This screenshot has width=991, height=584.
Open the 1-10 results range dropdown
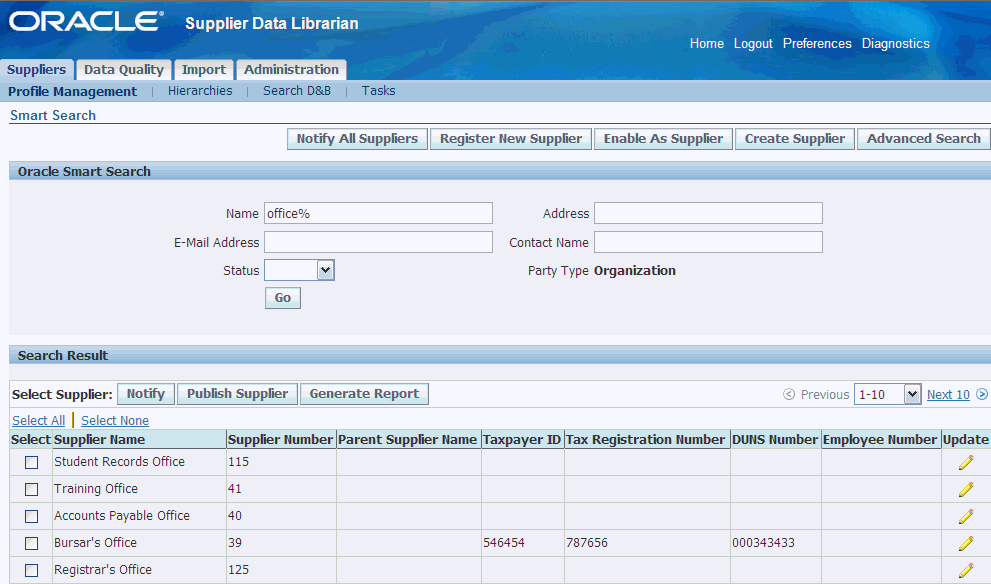[887, 394]
